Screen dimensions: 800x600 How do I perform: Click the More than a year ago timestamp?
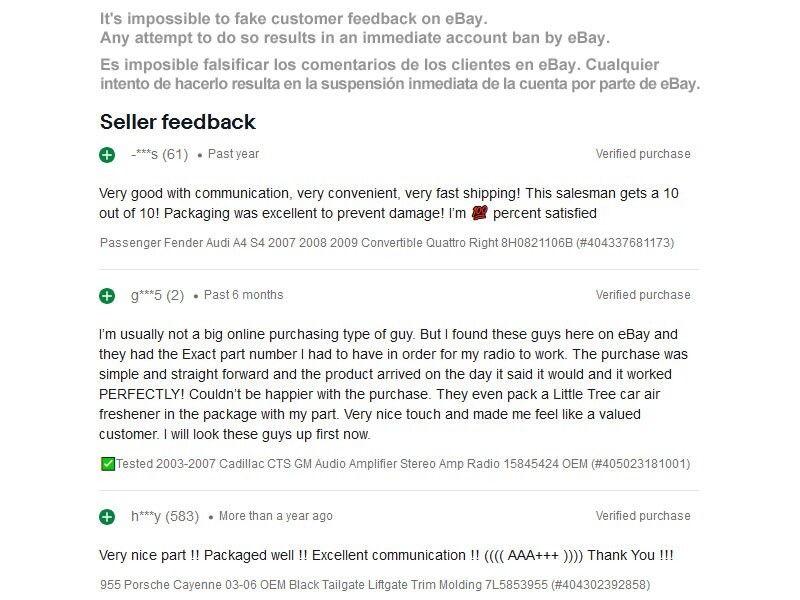click(x=275, y=516)
